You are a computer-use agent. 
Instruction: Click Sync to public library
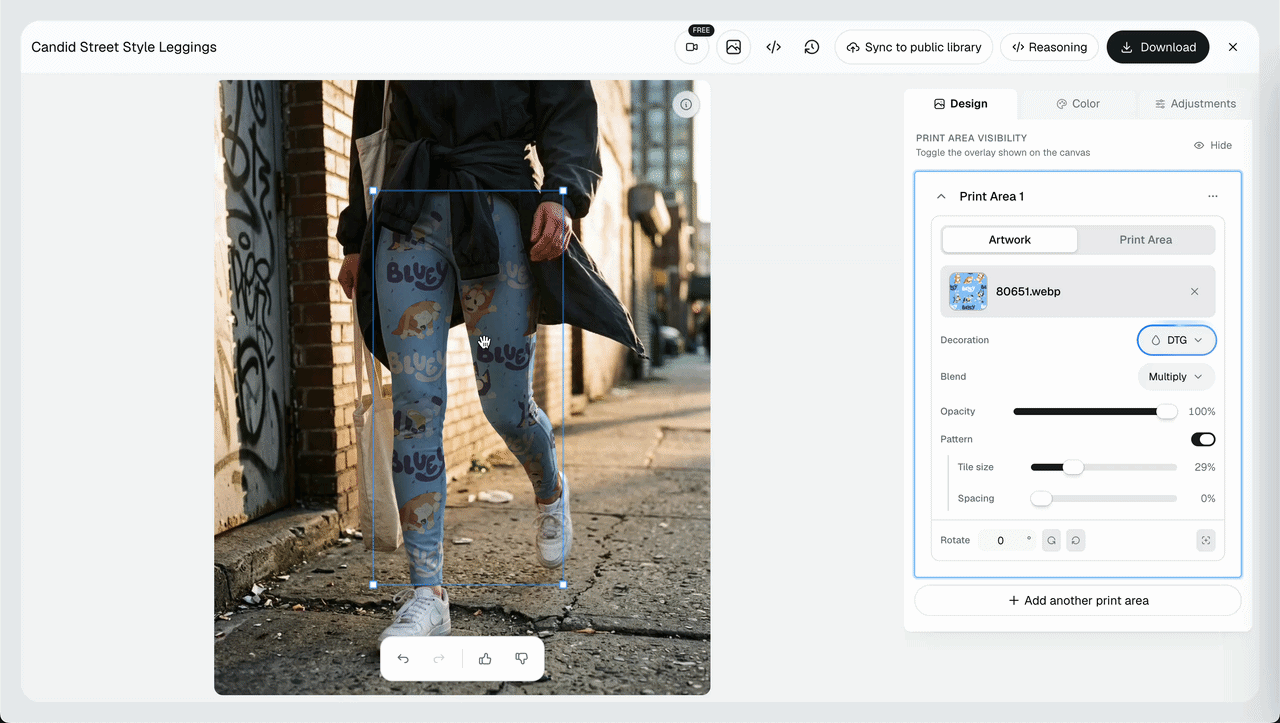click(x=914, y=47)
